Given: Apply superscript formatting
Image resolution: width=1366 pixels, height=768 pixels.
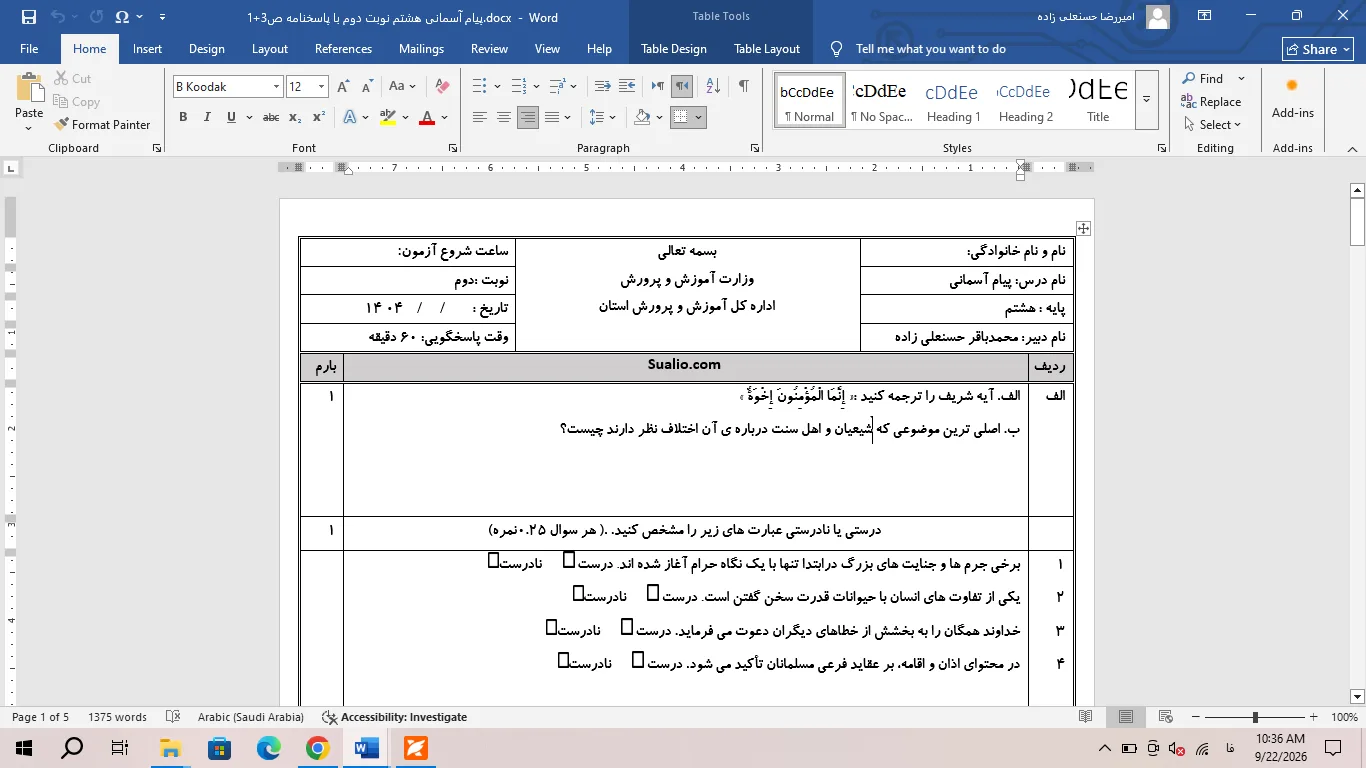Looking at the screenshot, I should 319,117.
